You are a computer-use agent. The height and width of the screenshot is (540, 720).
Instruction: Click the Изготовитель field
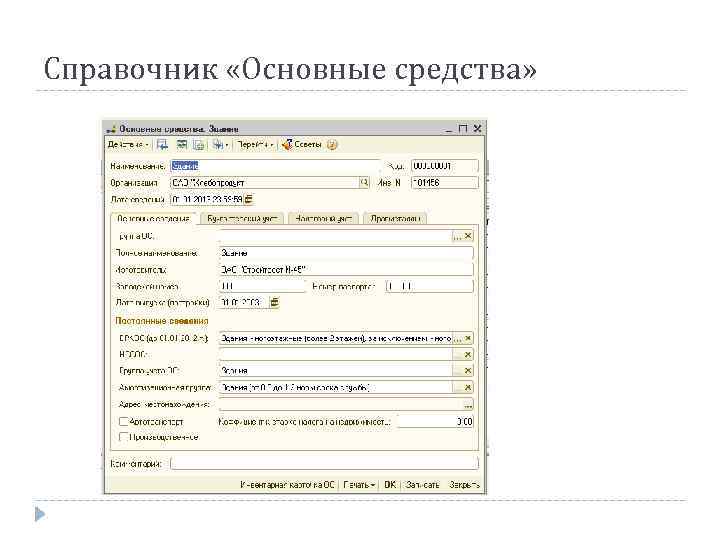346,270
